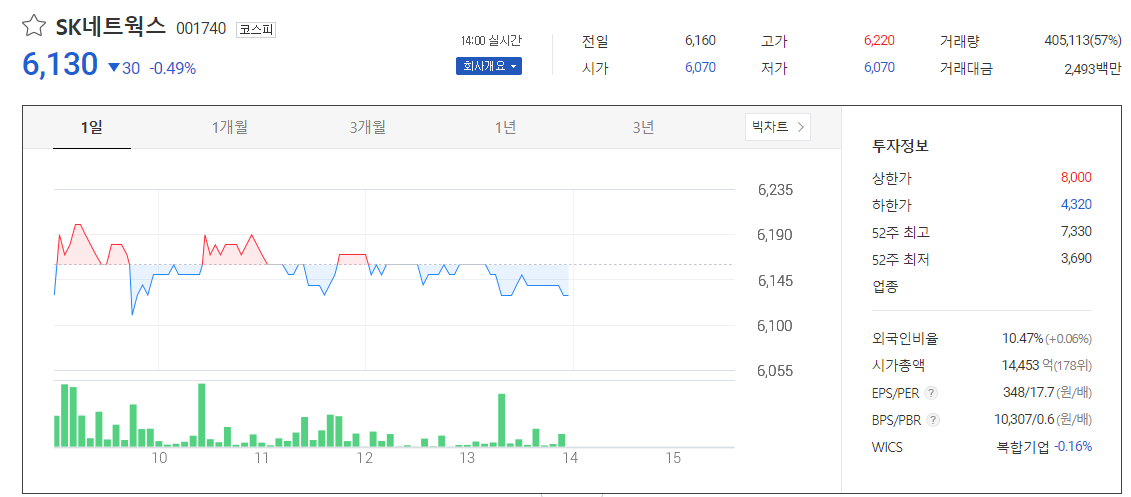Open the 회사개요 dropdown button
The image size is (1131, 497).
pyautogui.click(x=488, y=66)
